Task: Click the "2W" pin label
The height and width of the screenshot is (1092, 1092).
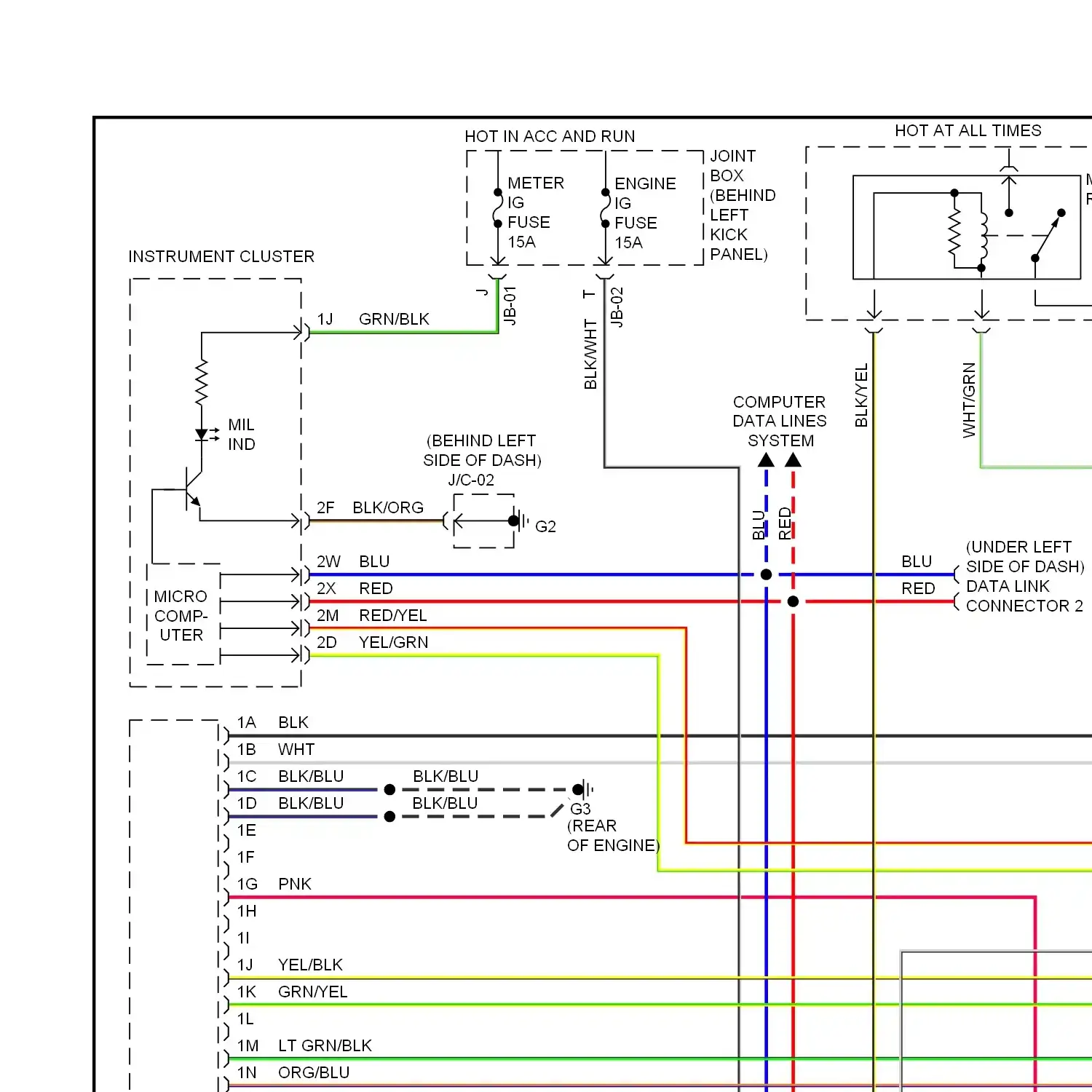Action: click(328, 561)
